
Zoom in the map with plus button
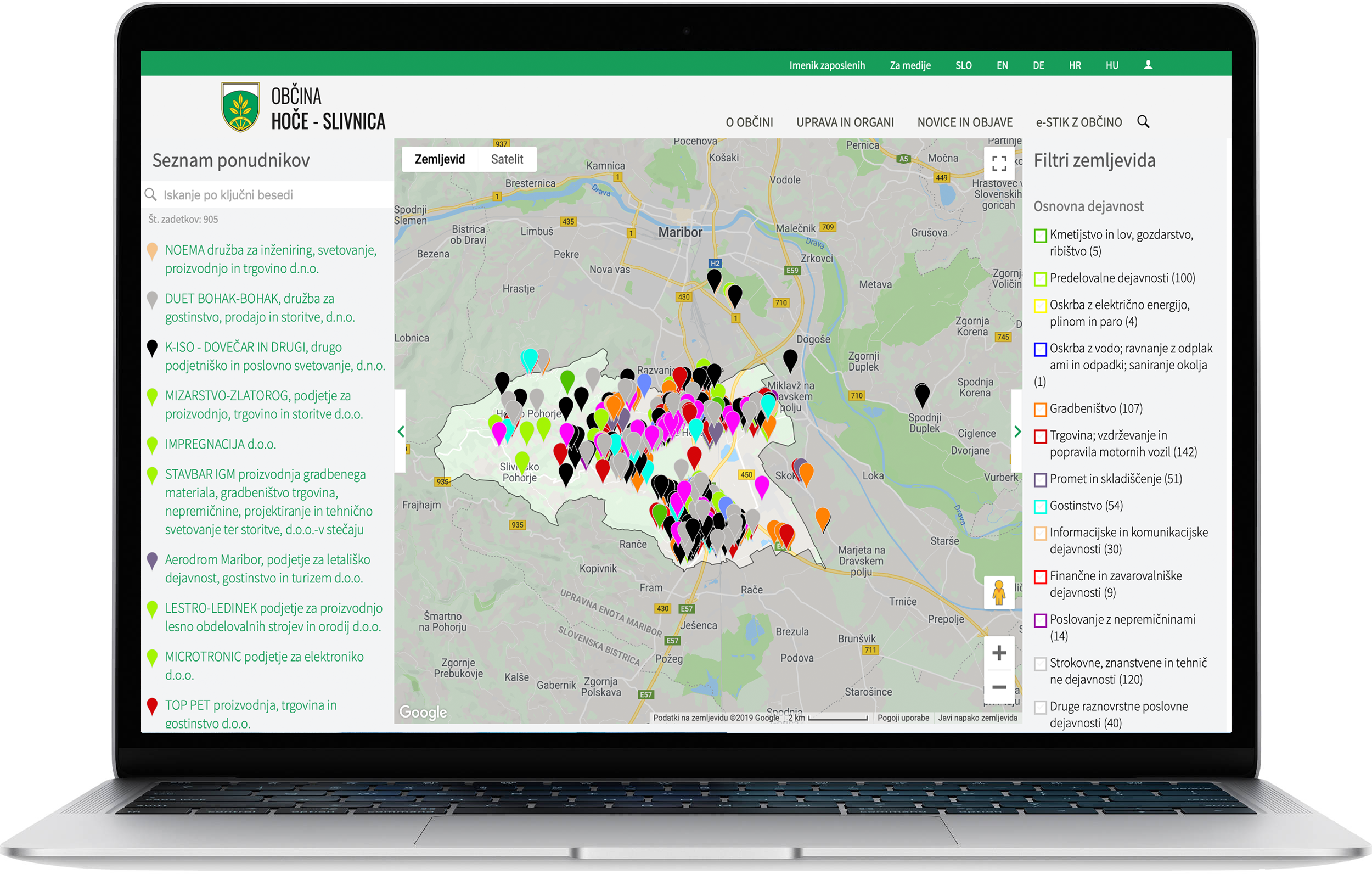[x=998, y=653]
